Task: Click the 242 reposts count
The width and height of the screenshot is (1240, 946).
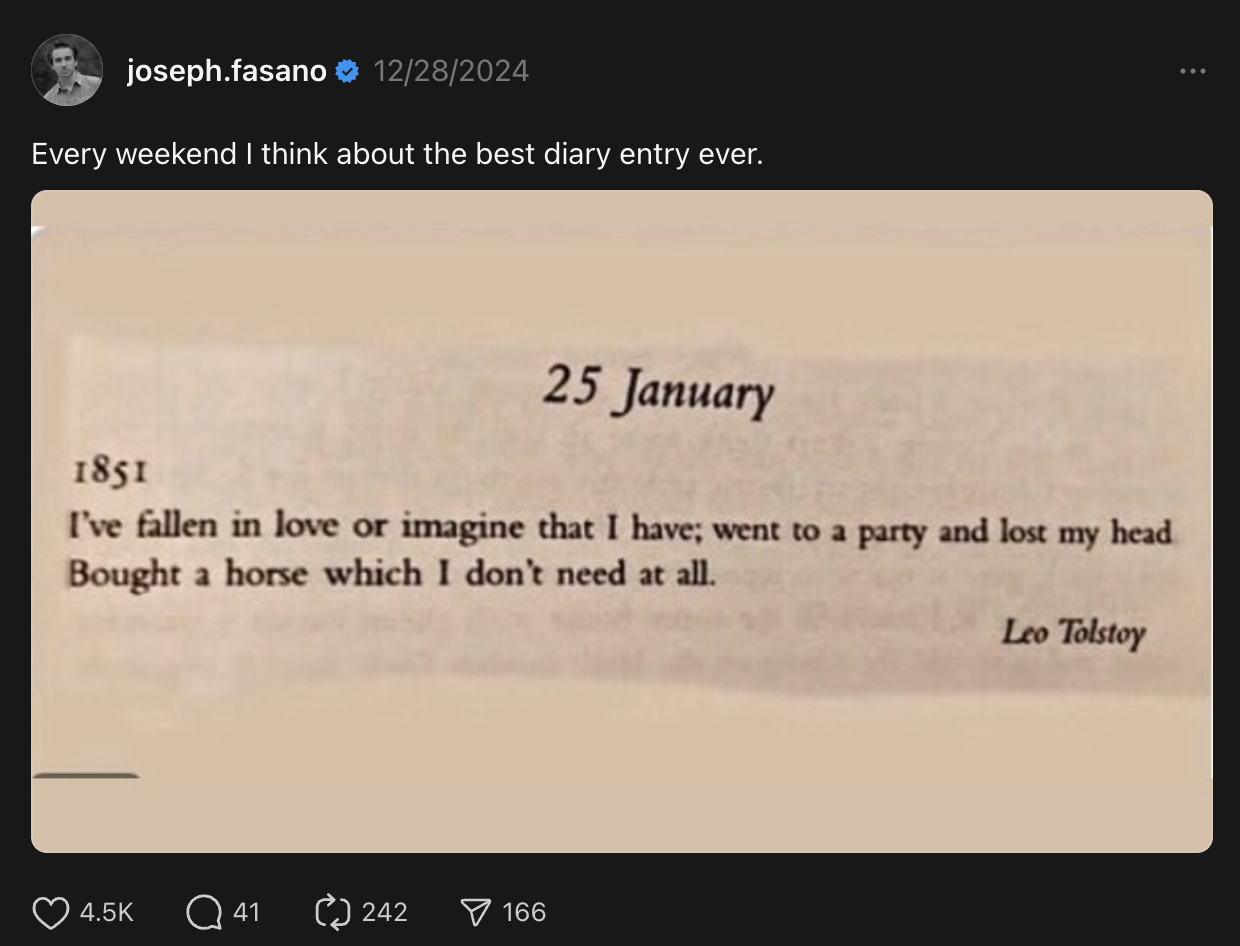Action: (384, 912)
